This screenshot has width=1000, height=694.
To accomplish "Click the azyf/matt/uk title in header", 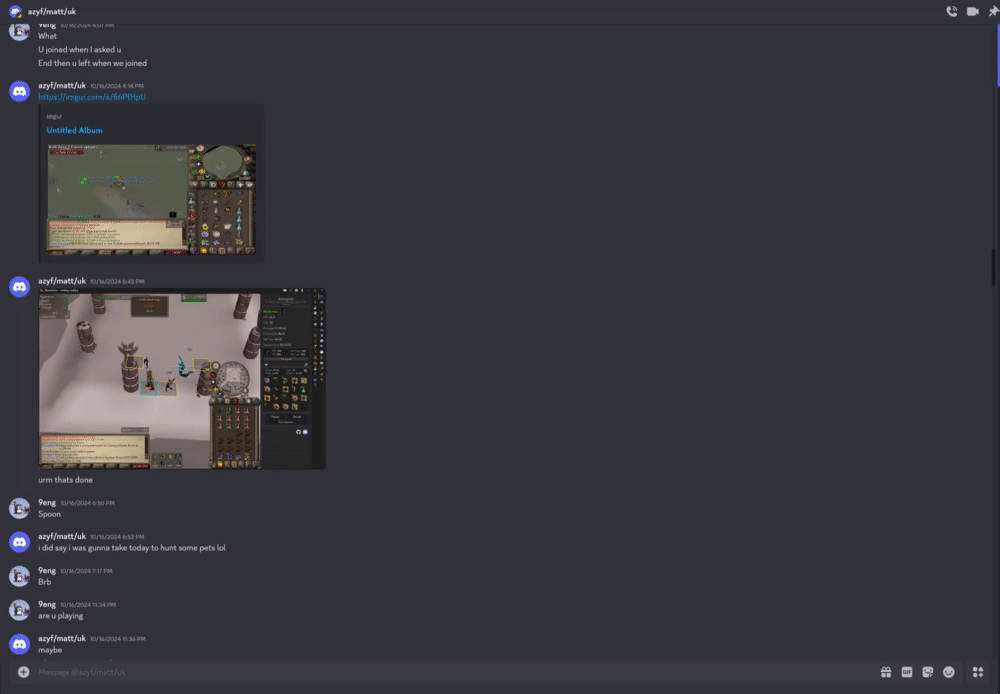I will point(56,11).
